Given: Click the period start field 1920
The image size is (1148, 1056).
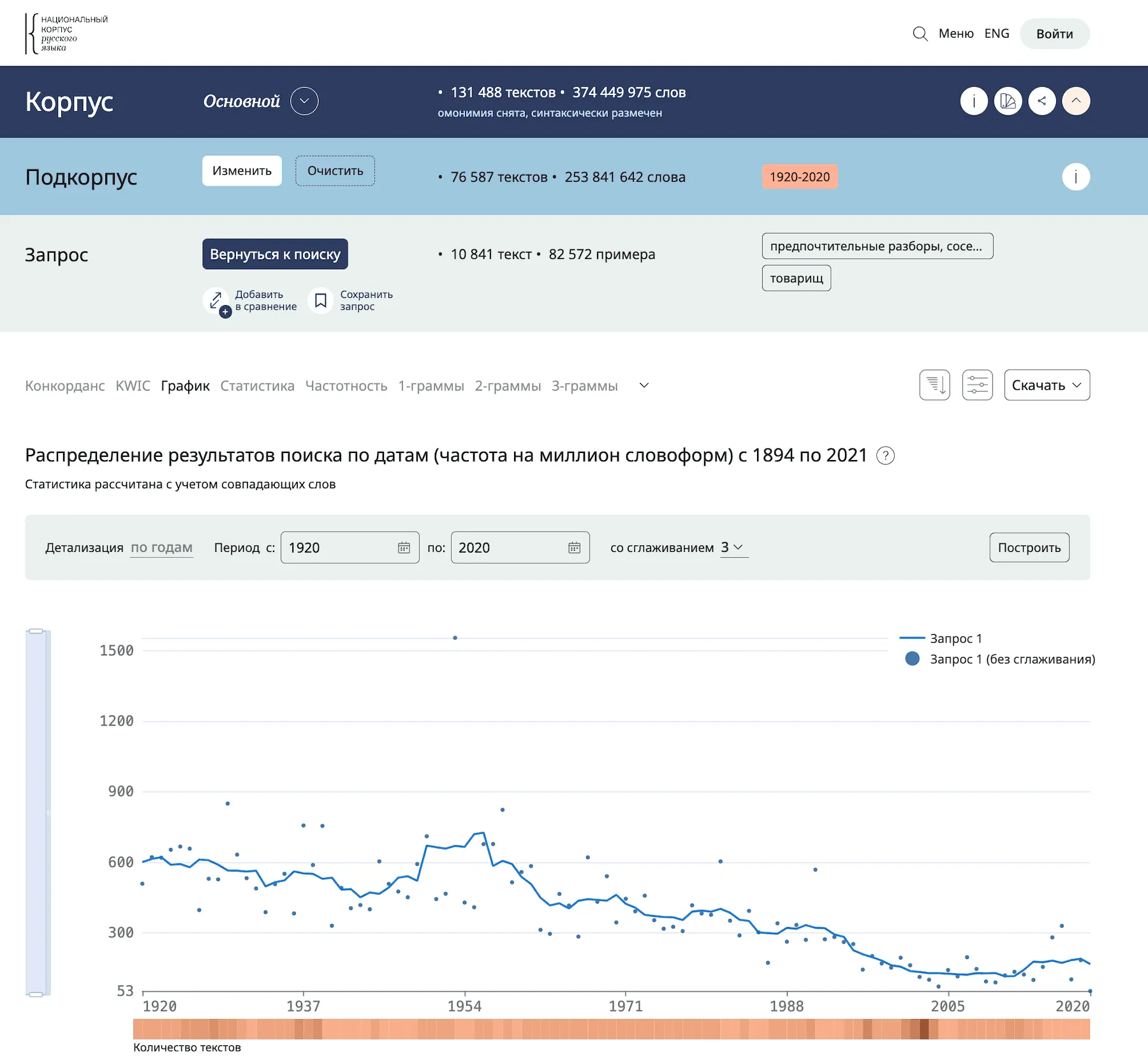Looking at the screenshot, I should pos(350,547).
